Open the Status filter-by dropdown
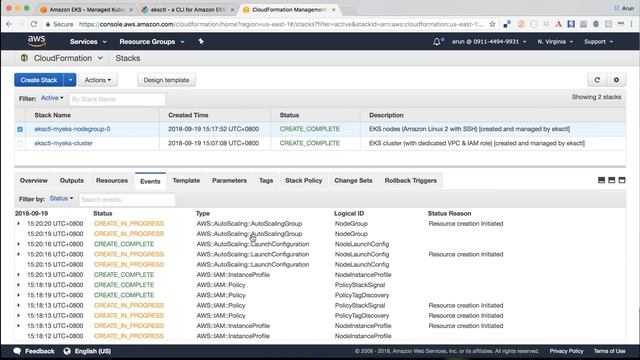Viewport: 640px width, 360px height. tap(61, 198)
